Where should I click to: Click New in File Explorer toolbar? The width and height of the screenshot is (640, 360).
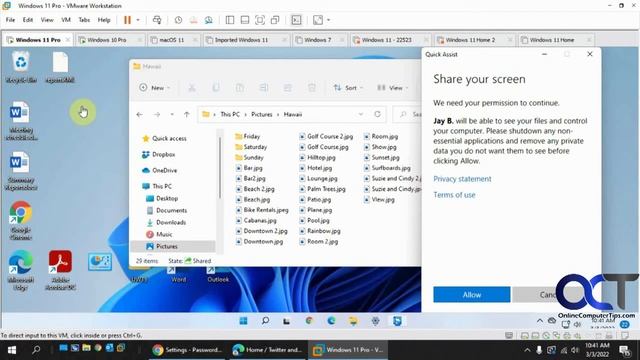tap(155, 88)
